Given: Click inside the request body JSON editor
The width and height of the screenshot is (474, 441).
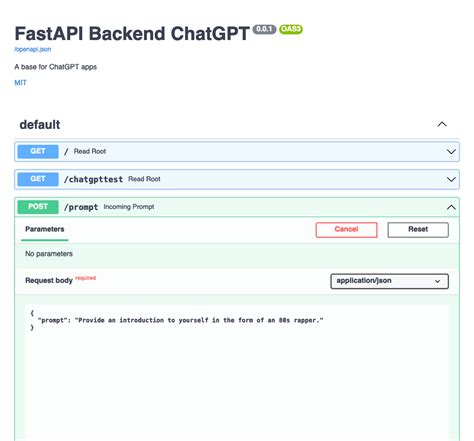Looking at the screenshot, I should [237, 372].
